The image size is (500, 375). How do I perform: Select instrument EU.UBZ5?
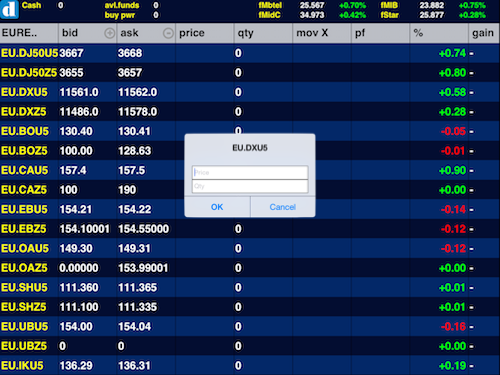[24, 346]
